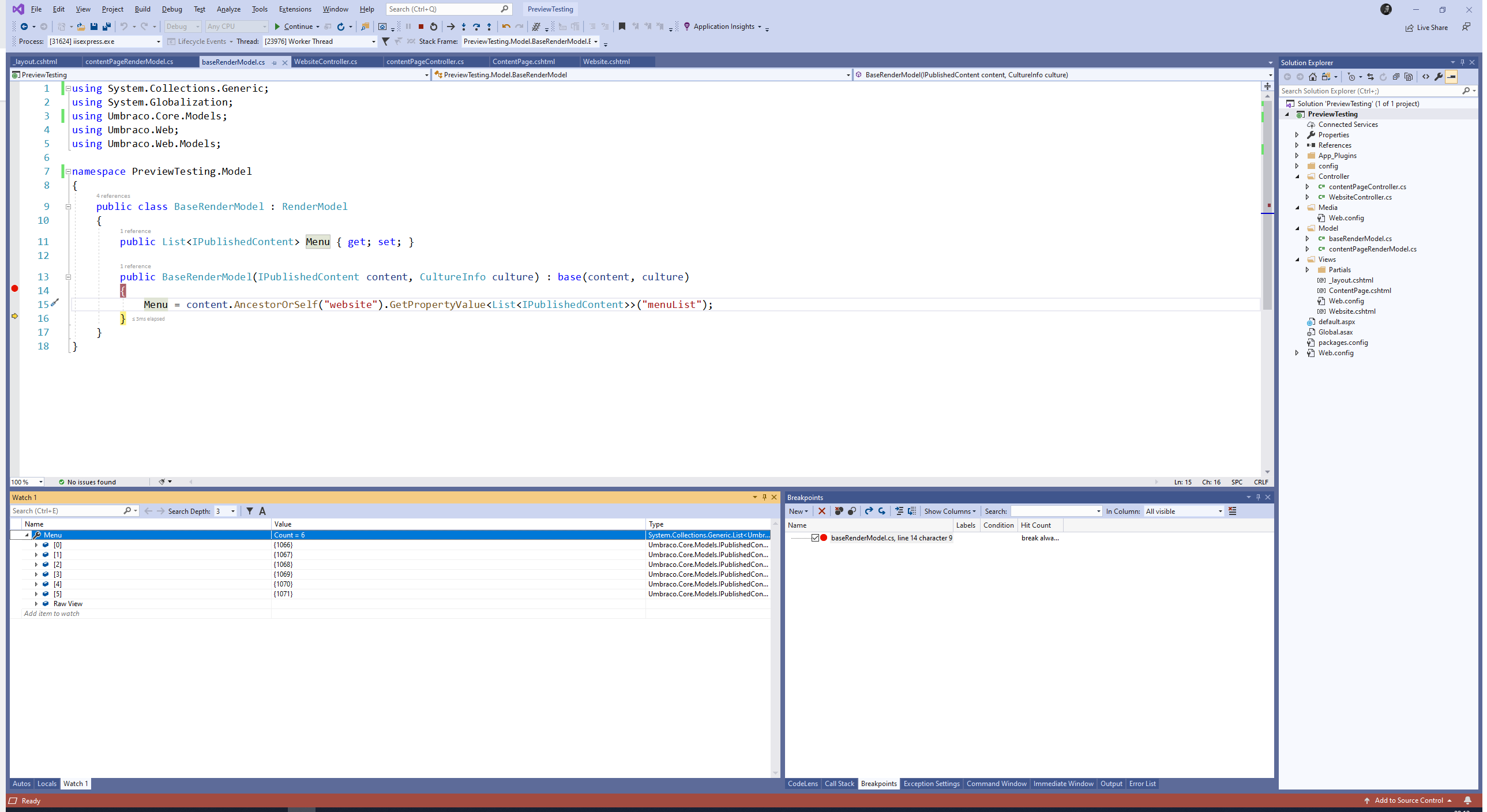Toggle Watch 1 search filter funnel
Viewport: 1487px width, 812px height.
click(x=249, y=512)
